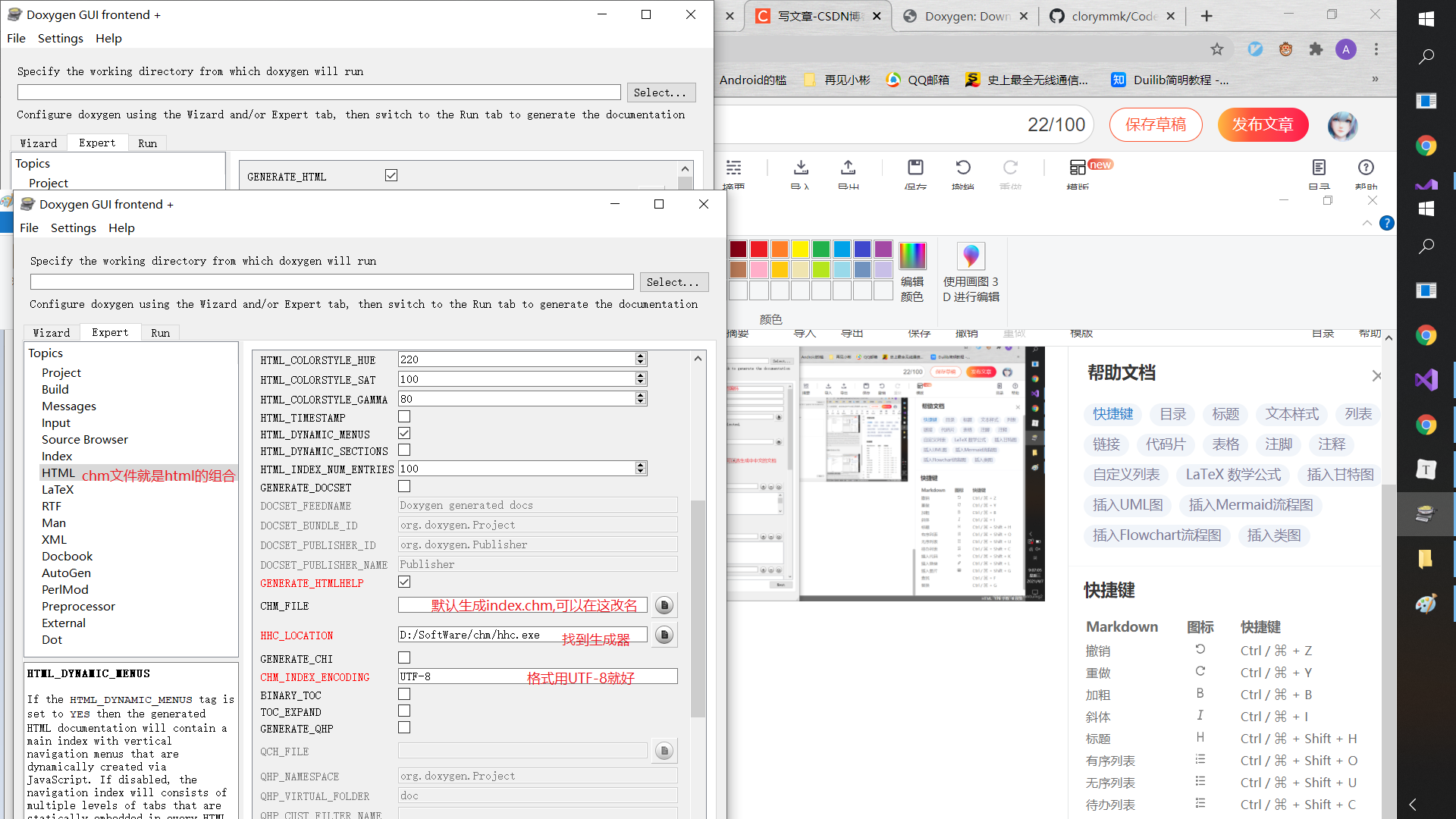This screenshot has height=819, width=1456.
Task: Expand the HTML_INDEX_NUM_ENTRIES dropdown
Action: pos(640,468)
